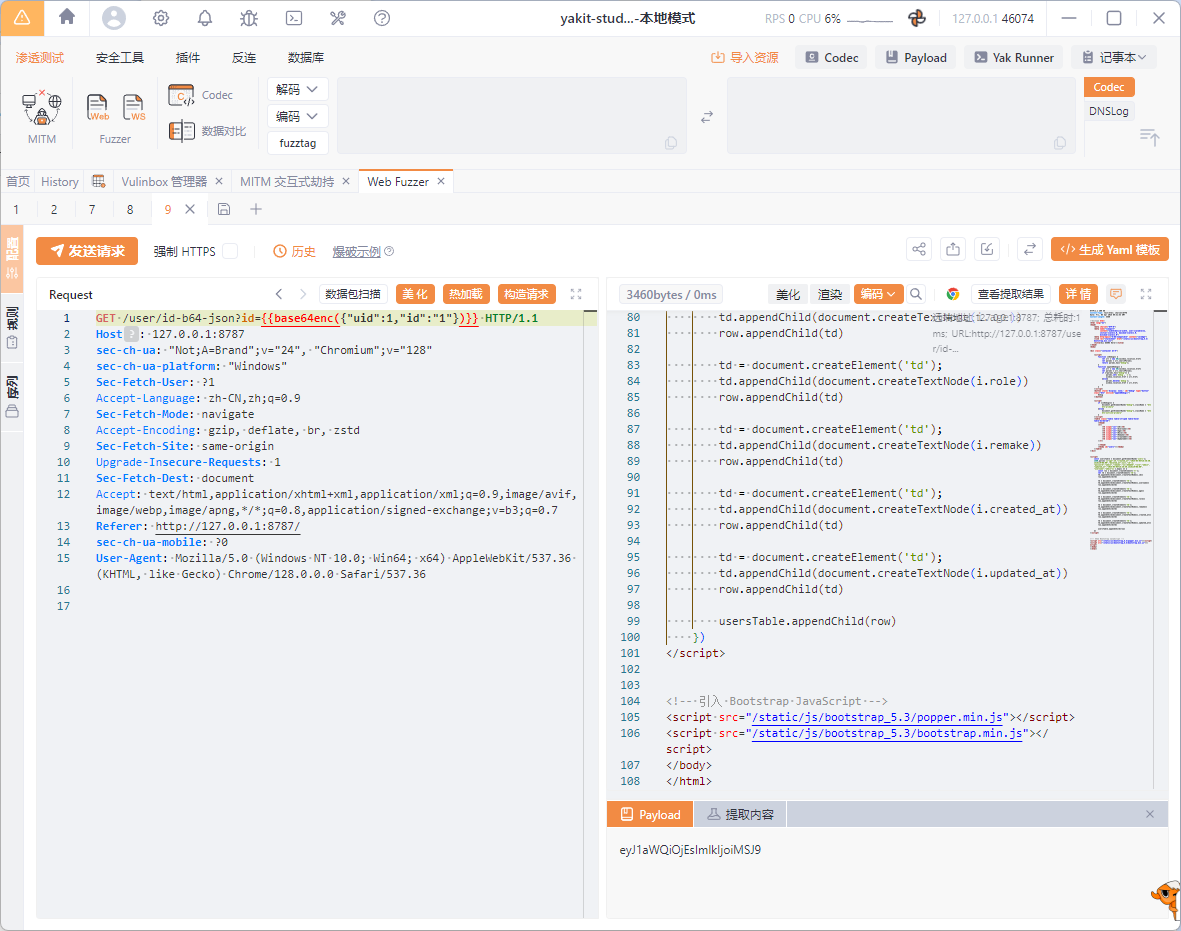Open the 记事本 dropdown menu
The image size is (1181, 931).
click(1113, 57)
